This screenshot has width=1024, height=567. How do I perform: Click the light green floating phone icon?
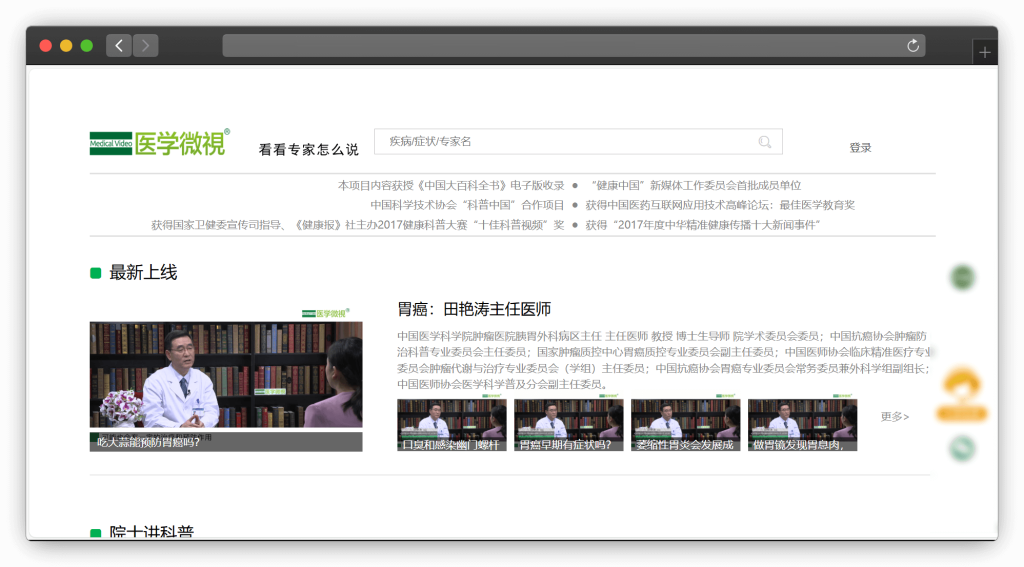[962, 449]
